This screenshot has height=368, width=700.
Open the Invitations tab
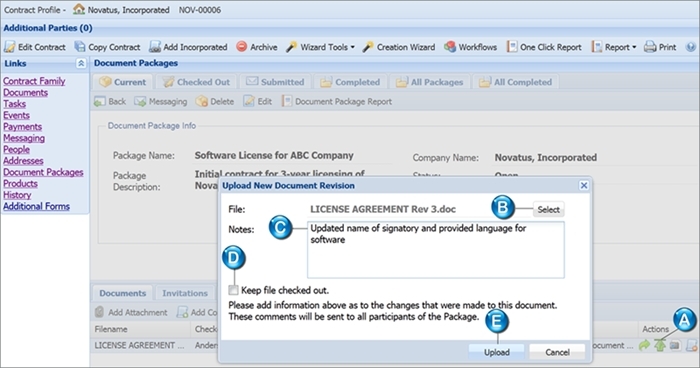tap(185, 293)
